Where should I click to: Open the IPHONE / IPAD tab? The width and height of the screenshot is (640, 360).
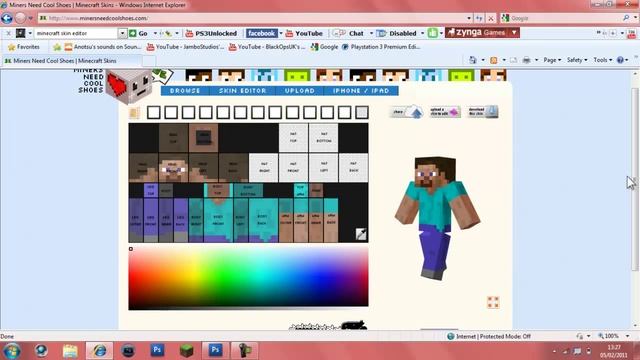[x=361, y=91]
